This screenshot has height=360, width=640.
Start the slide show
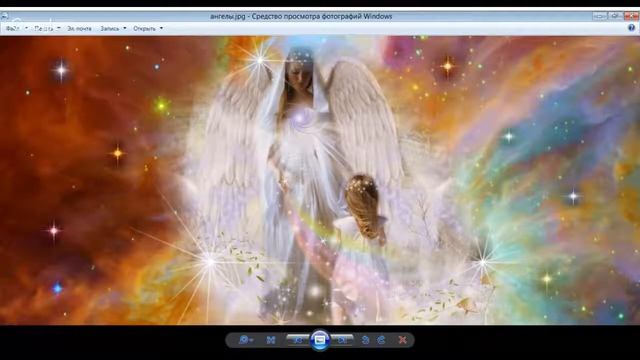tap(320, 340)
